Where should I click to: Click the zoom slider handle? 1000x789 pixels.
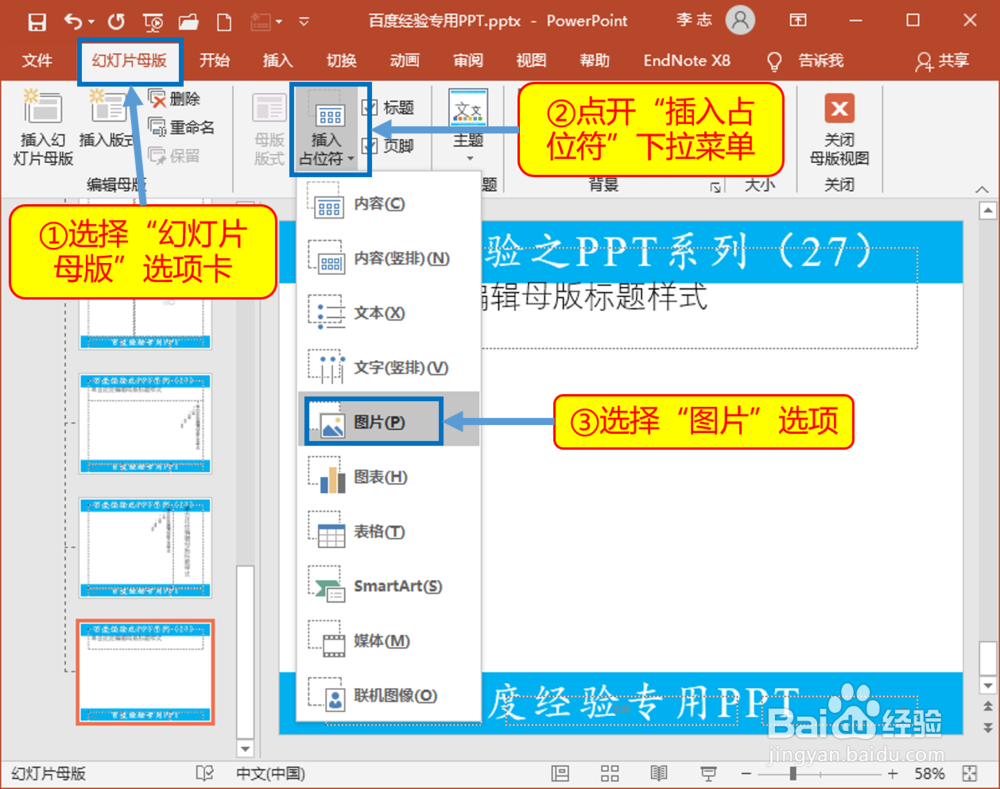click(x=793, y=774)
